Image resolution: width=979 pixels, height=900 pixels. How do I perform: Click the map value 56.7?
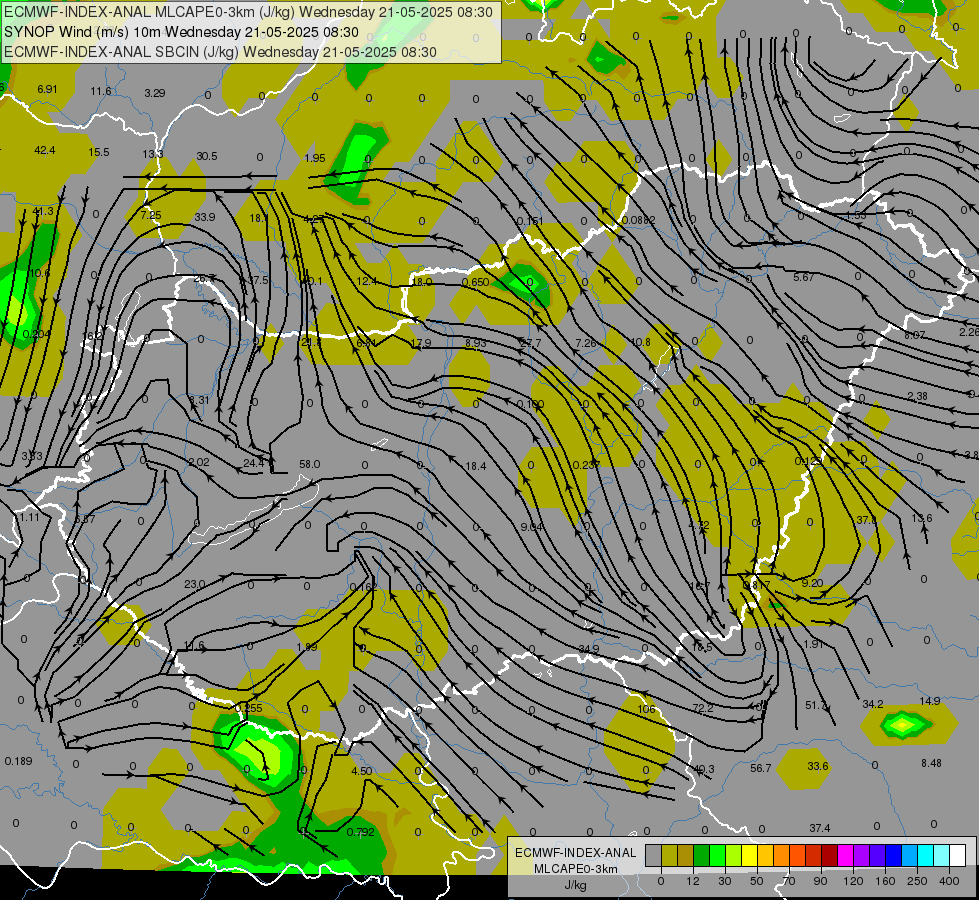(x=760, y=768)
